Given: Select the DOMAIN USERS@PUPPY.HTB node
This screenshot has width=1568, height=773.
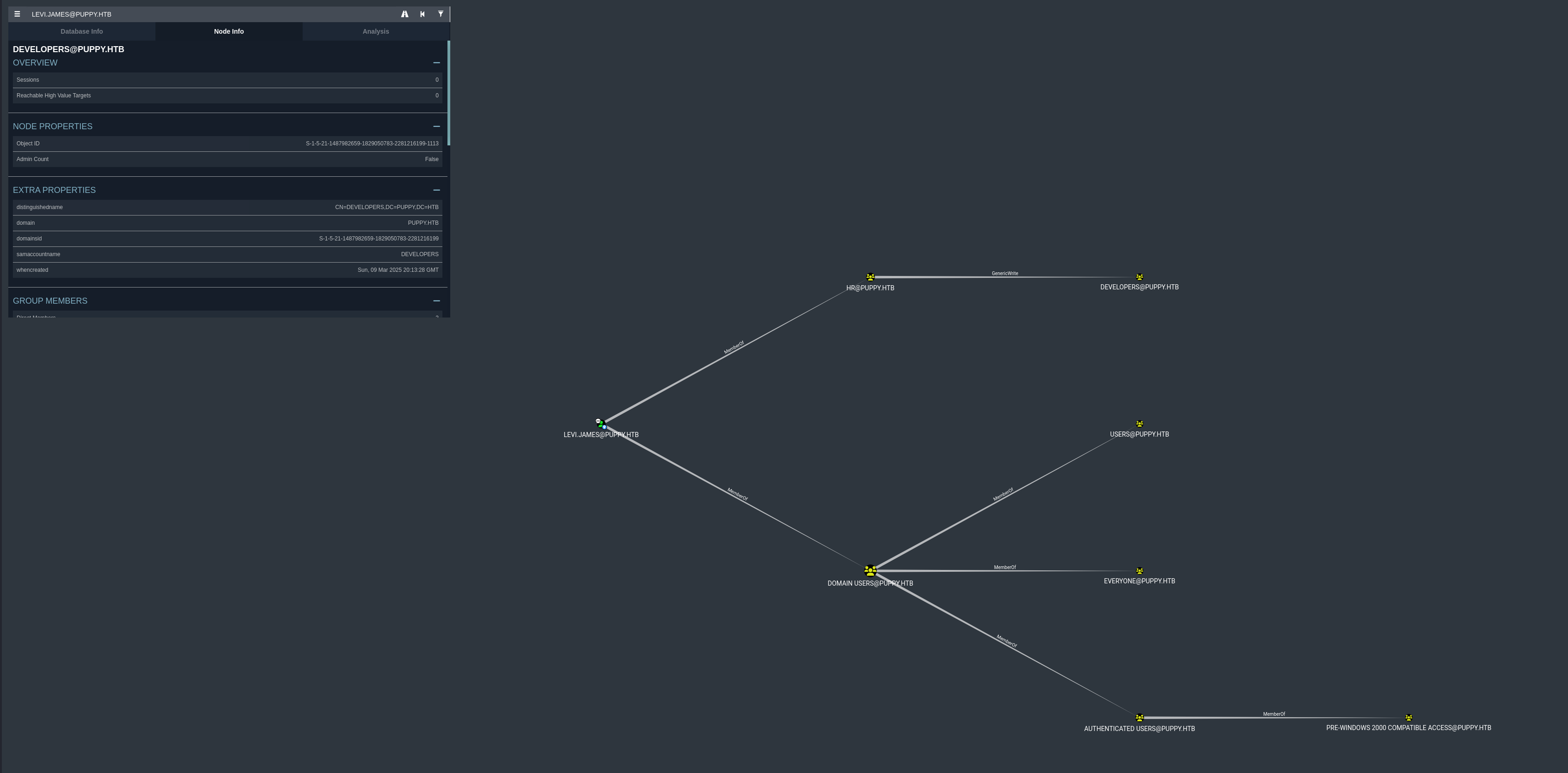Looking at the screenshot, I should pos(870,570).
